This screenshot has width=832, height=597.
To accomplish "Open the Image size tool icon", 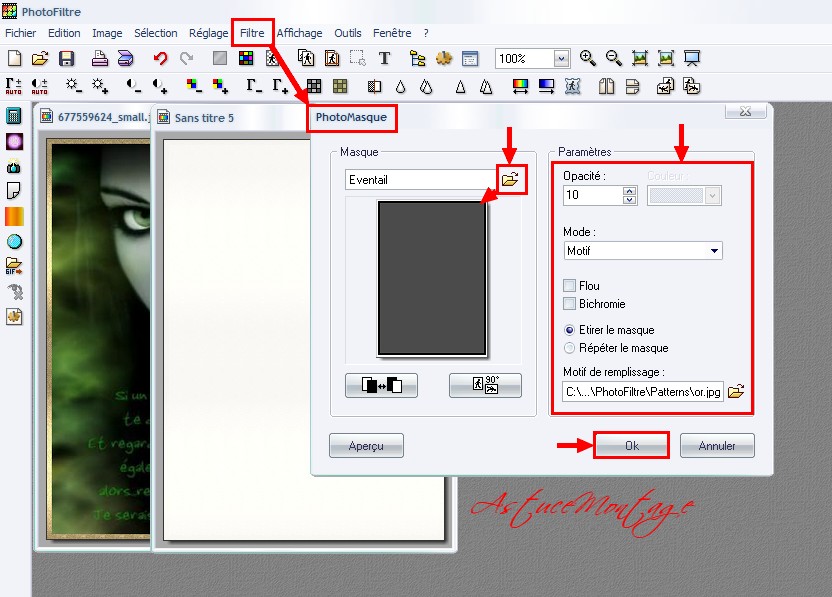I will 306,58.
